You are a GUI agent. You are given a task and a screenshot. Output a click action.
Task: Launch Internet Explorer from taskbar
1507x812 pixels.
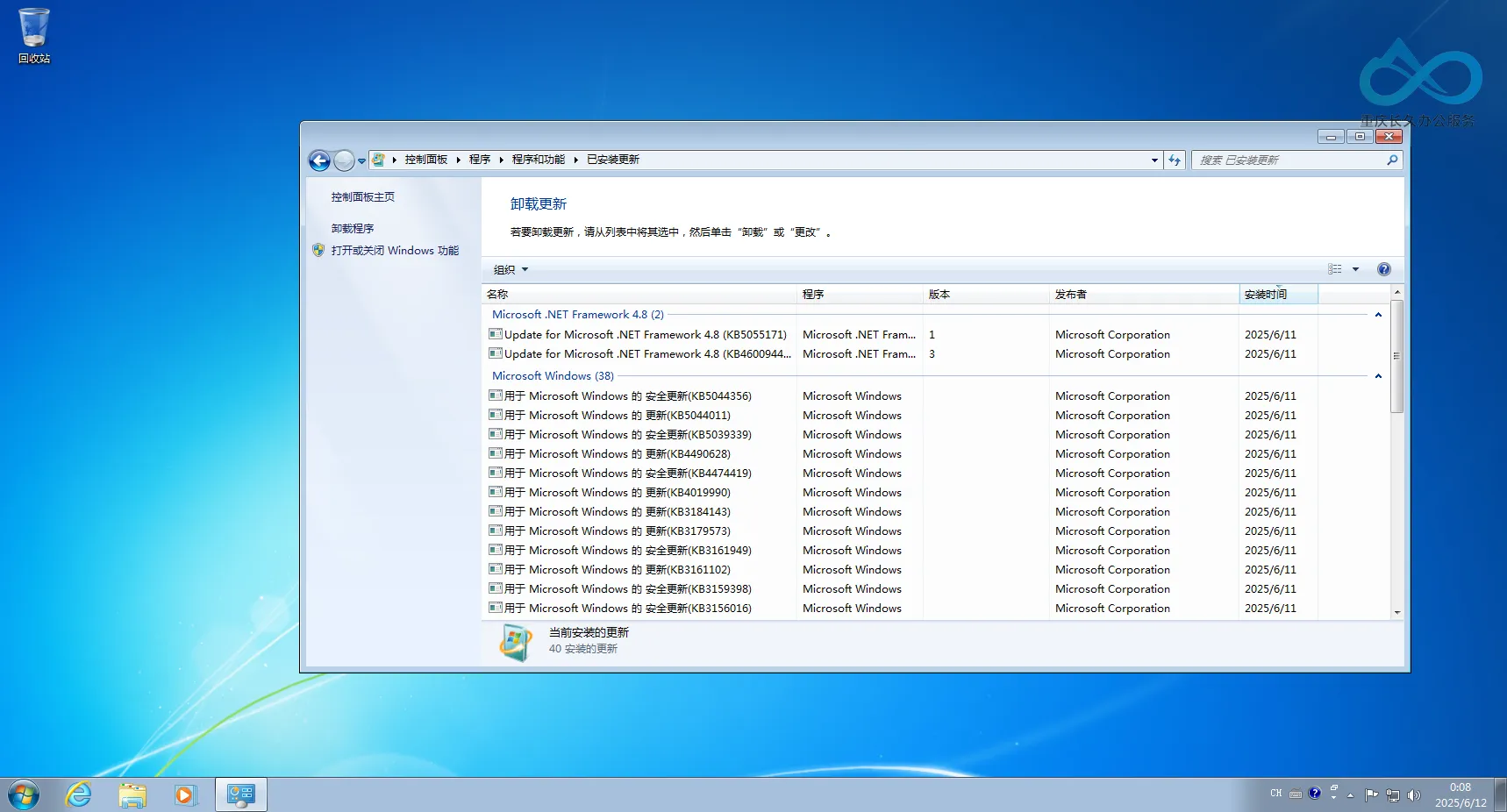pyautogui.click(x=79, y=795)
